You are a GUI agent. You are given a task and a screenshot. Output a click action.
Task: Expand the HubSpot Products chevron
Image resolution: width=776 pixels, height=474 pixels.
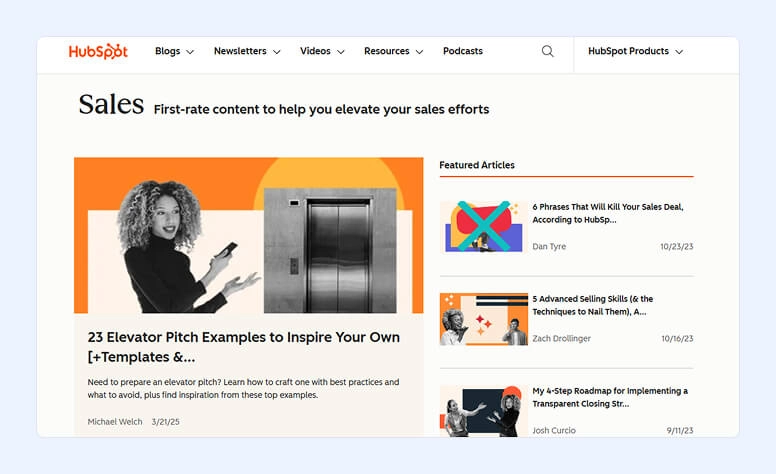point(679,52)
